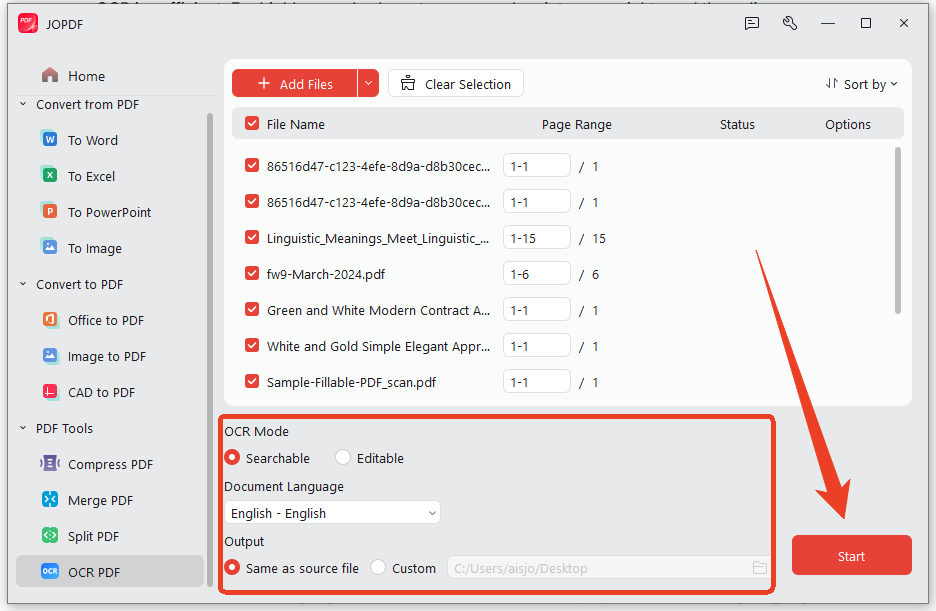936x611 pixels.
Task: Click the OCR PDF icon
Action: [x=50, y=571]
